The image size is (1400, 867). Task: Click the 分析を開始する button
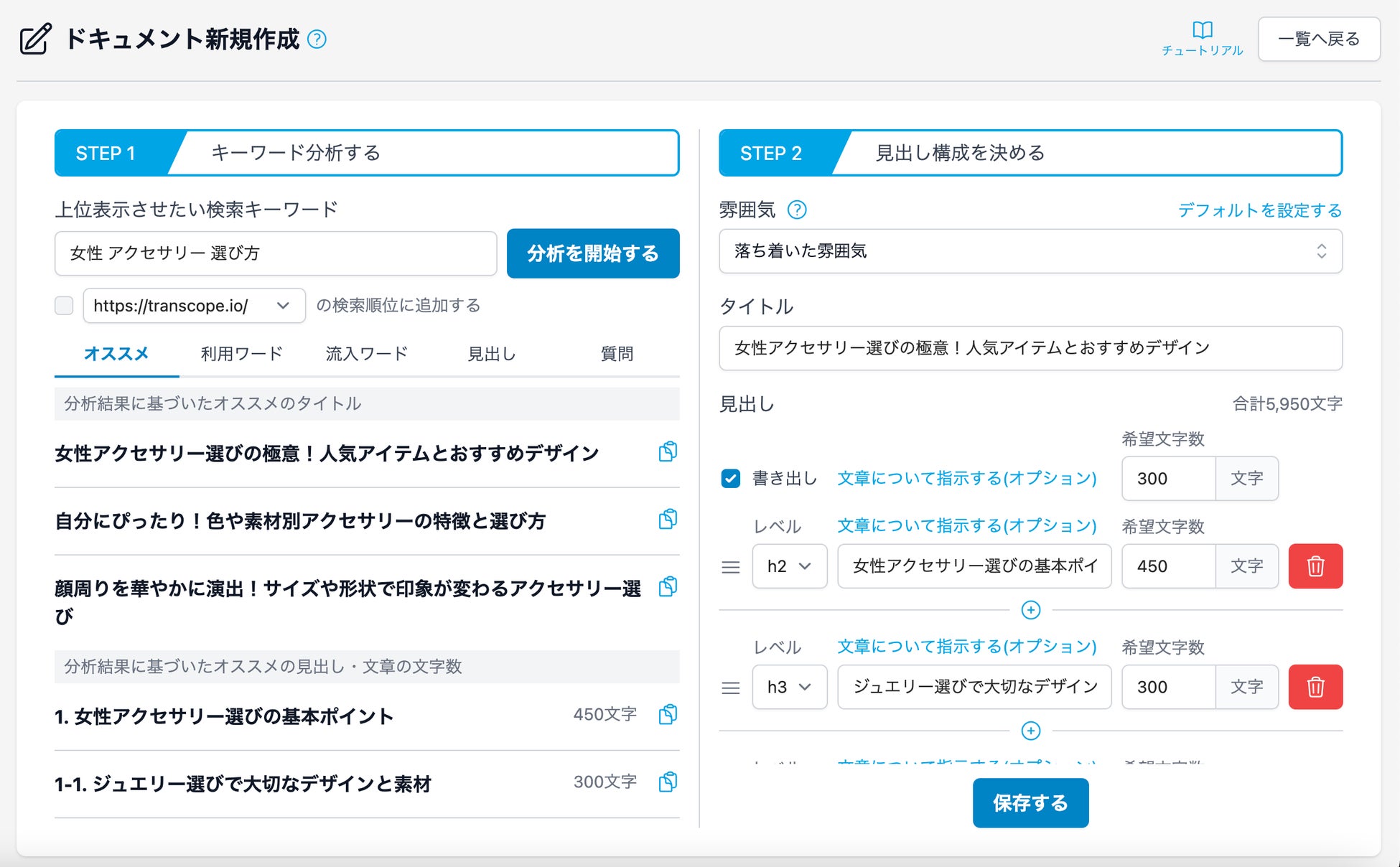[592, 253]
